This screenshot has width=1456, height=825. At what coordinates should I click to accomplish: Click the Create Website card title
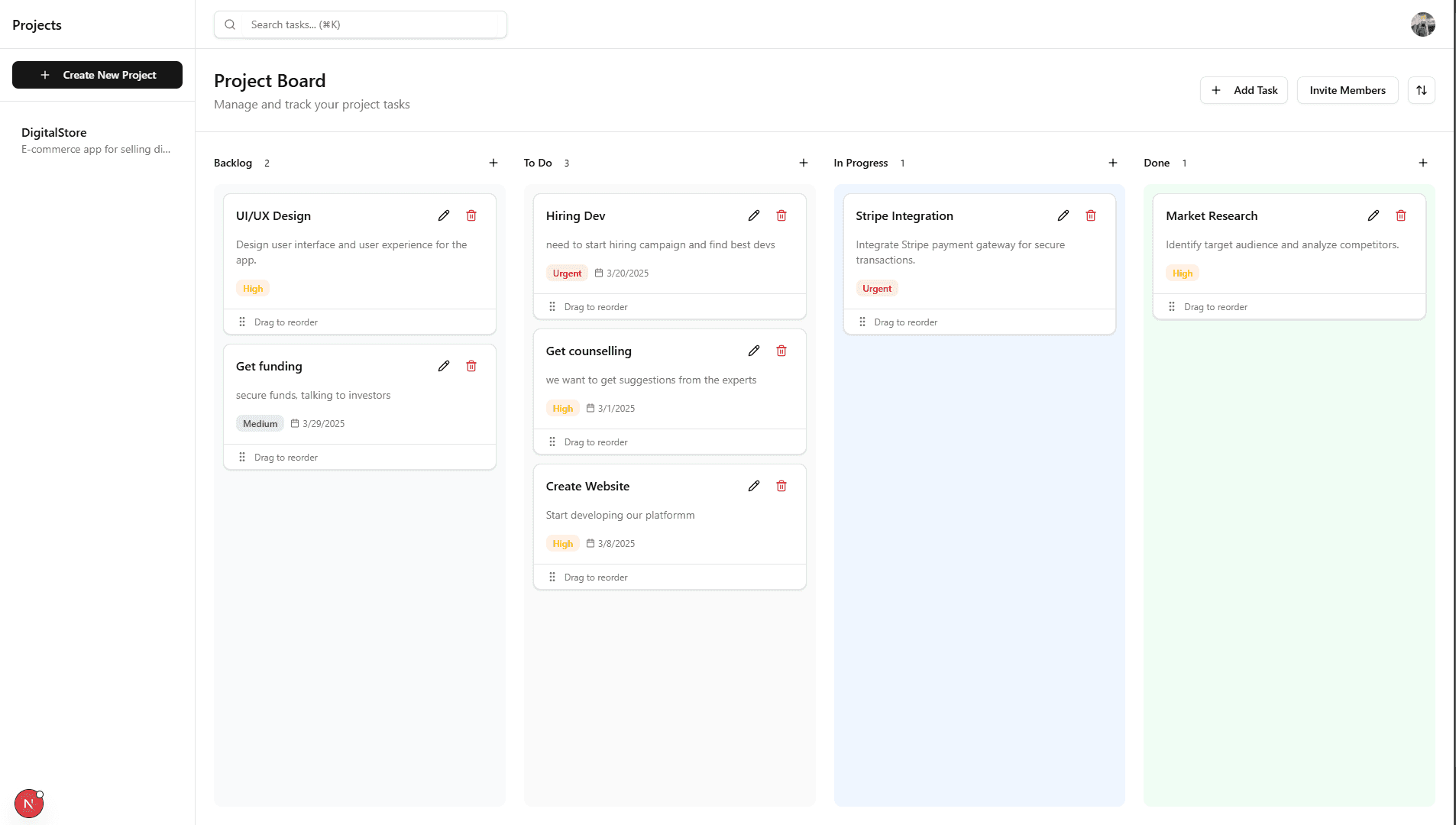pyautogui.click(x=587, y=486)
